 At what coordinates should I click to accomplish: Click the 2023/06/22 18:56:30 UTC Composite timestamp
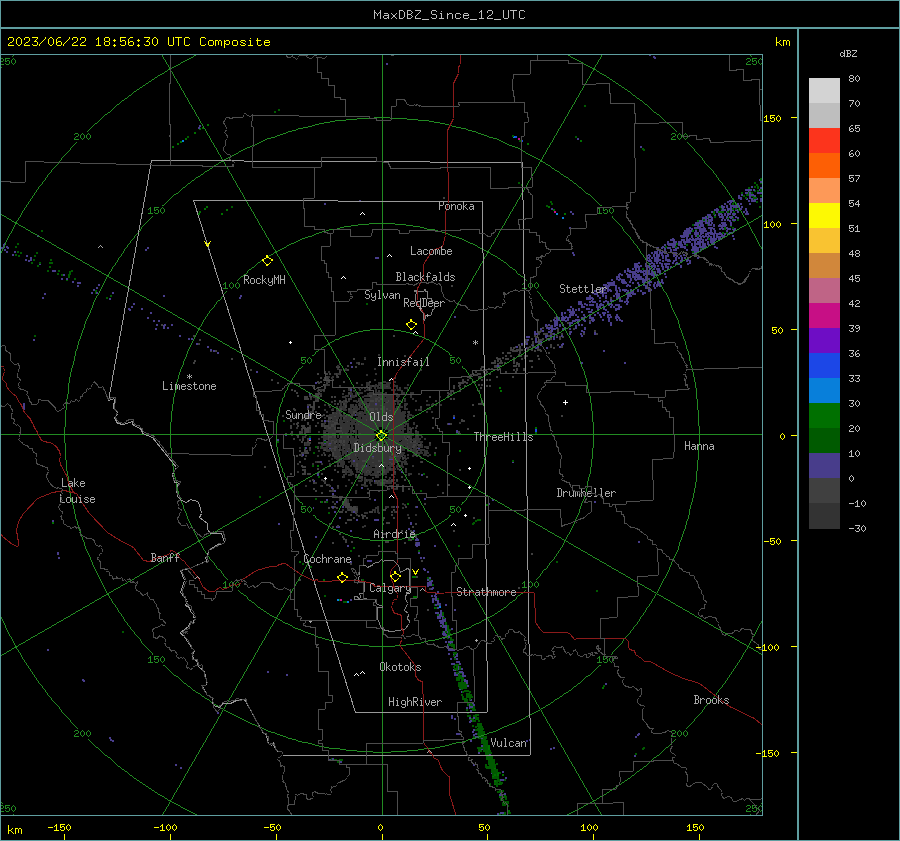point(138,42)
